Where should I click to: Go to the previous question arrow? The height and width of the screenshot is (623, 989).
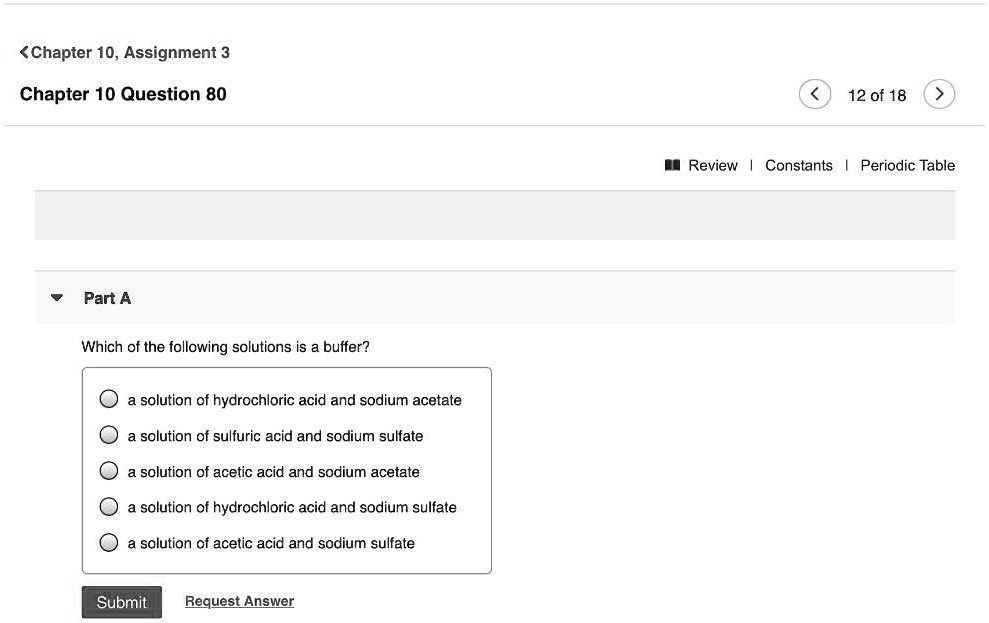click(x=814, y=95)
